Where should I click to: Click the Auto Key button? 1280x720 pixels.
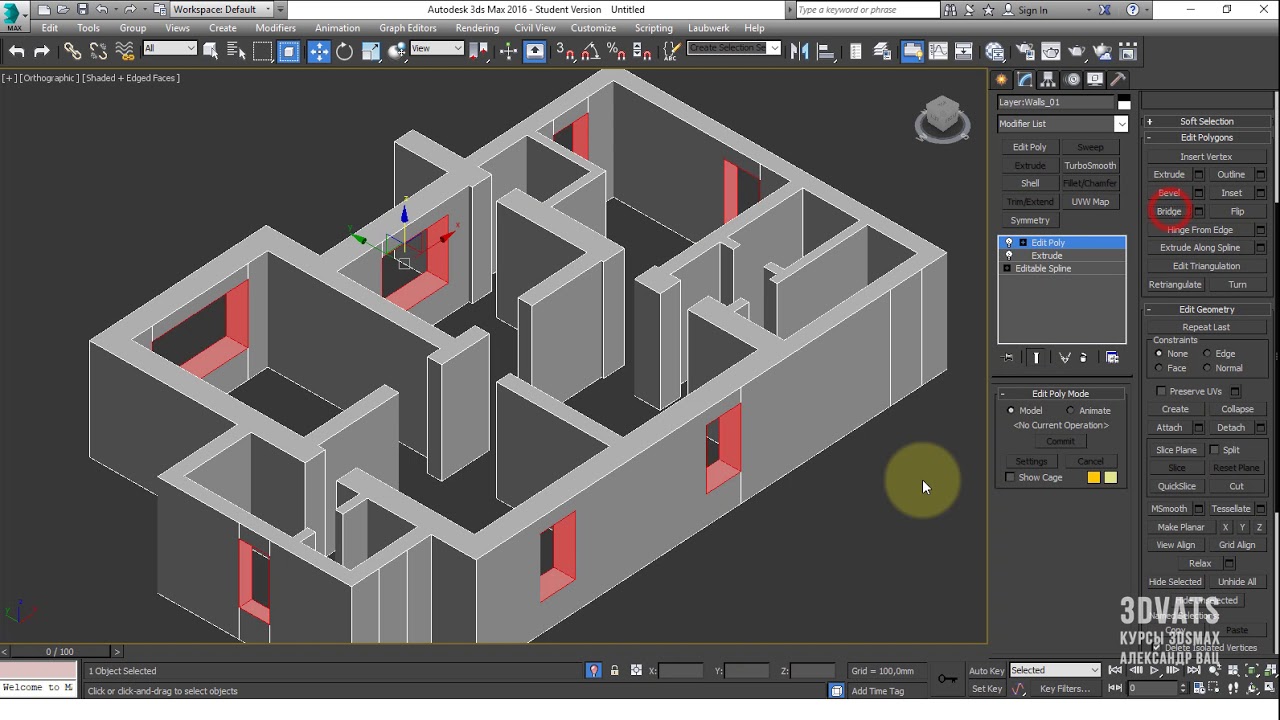[986, 670]
